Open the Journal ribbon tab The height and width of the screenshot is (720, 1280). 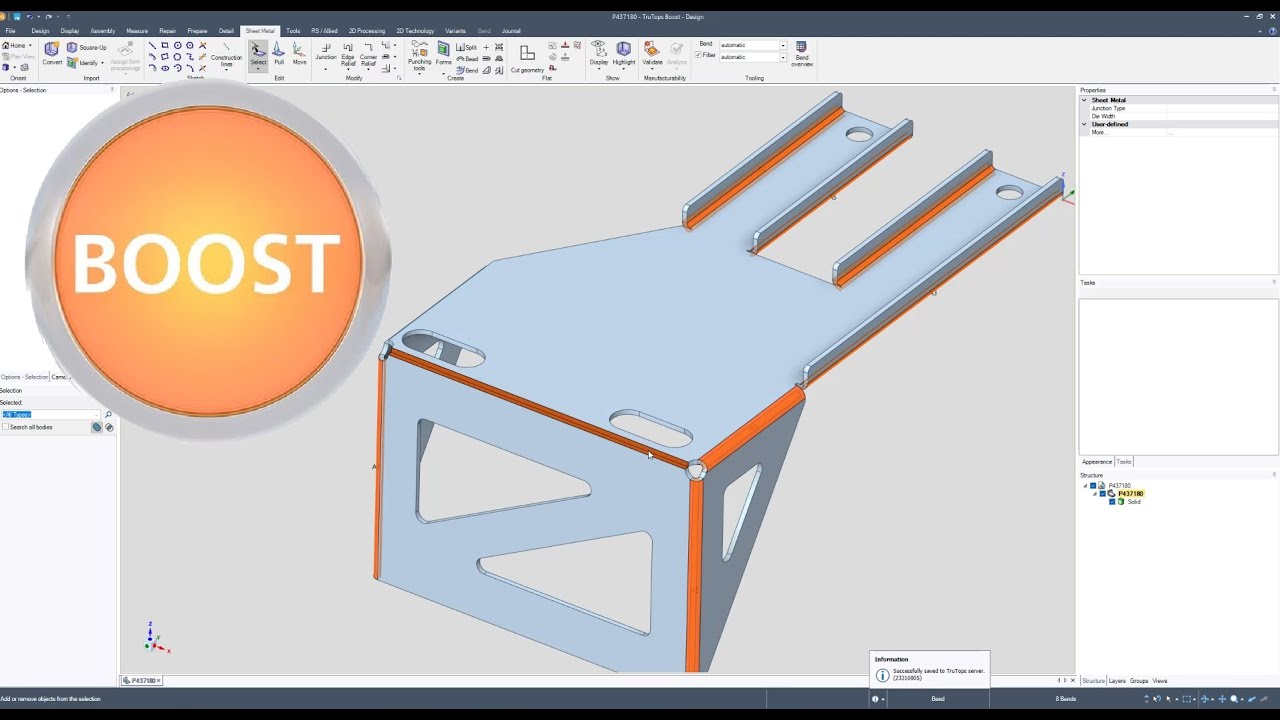pyautogui.click(x=511, y=31)
